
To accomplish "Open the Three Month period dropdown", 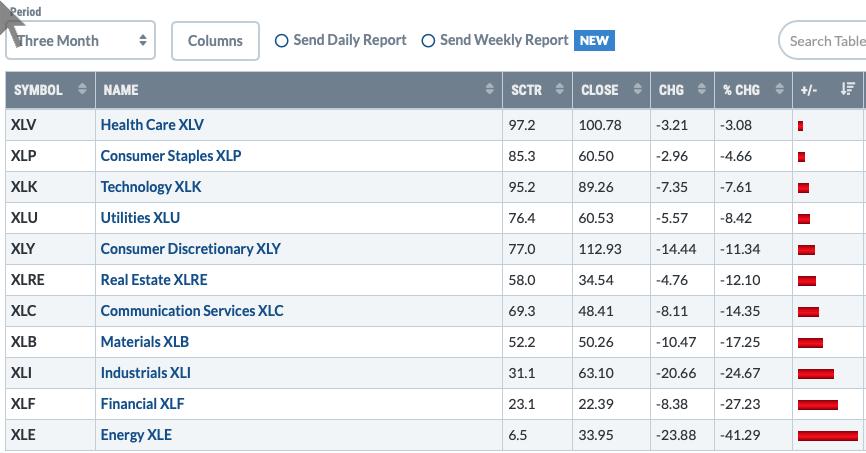I will click(x=81, y=41).
